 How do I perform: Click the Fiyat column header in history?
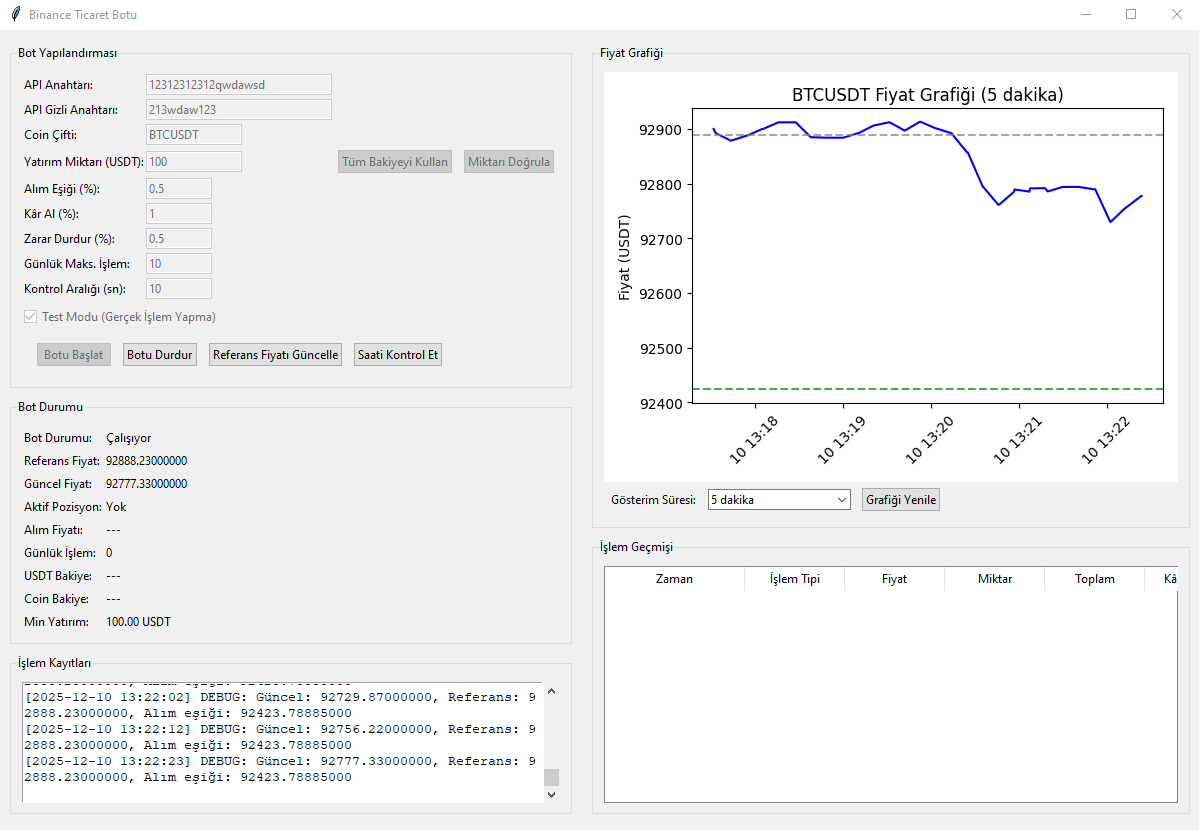tap(895, 579)
